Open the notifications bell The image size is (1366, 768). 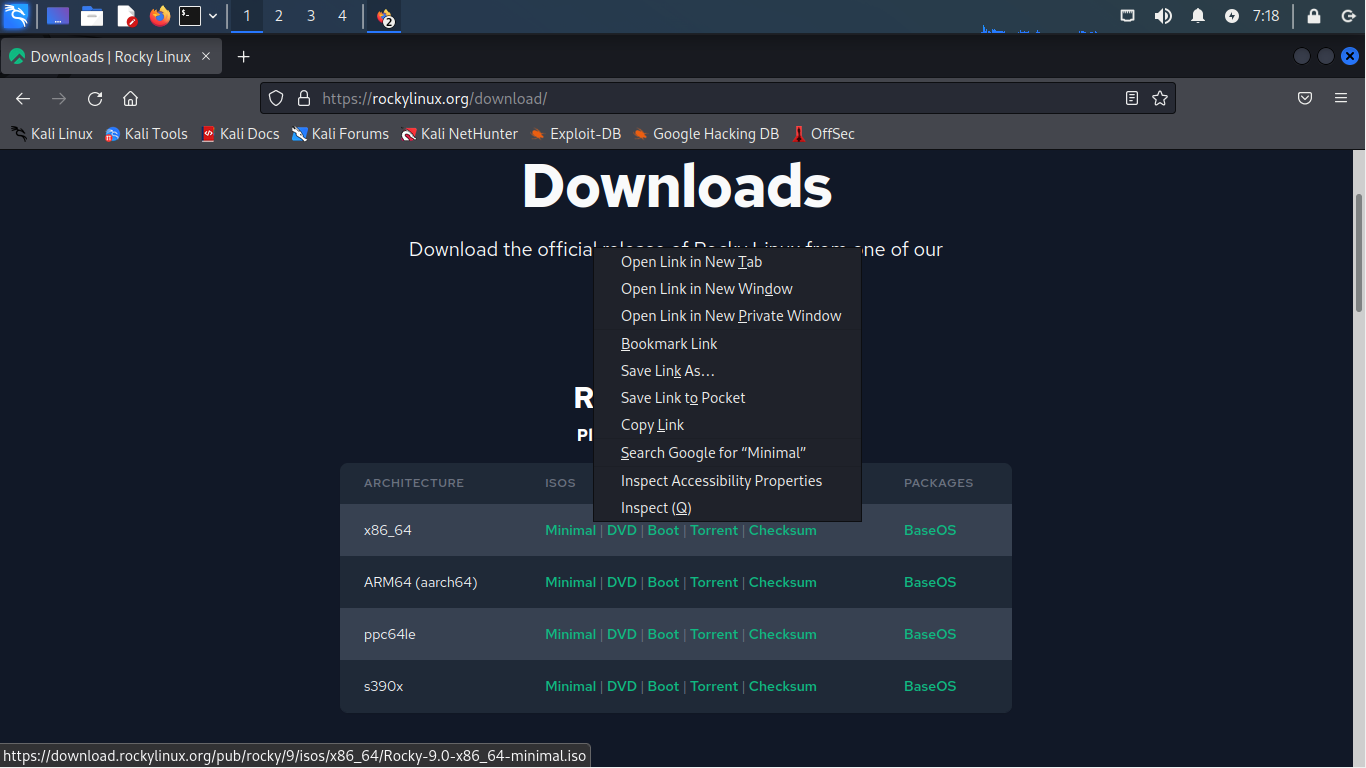click(x=1198, y=16)
